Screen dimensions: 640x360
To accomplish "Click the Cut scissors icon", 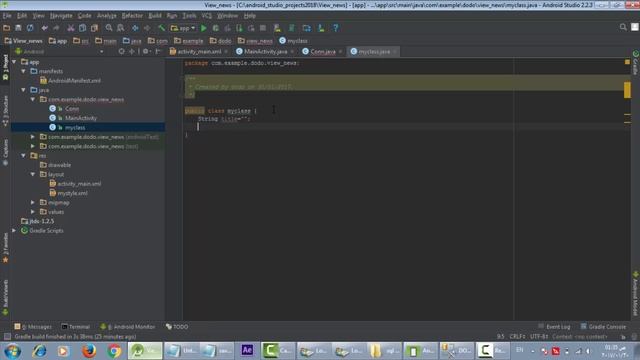I will coord(71,28).
